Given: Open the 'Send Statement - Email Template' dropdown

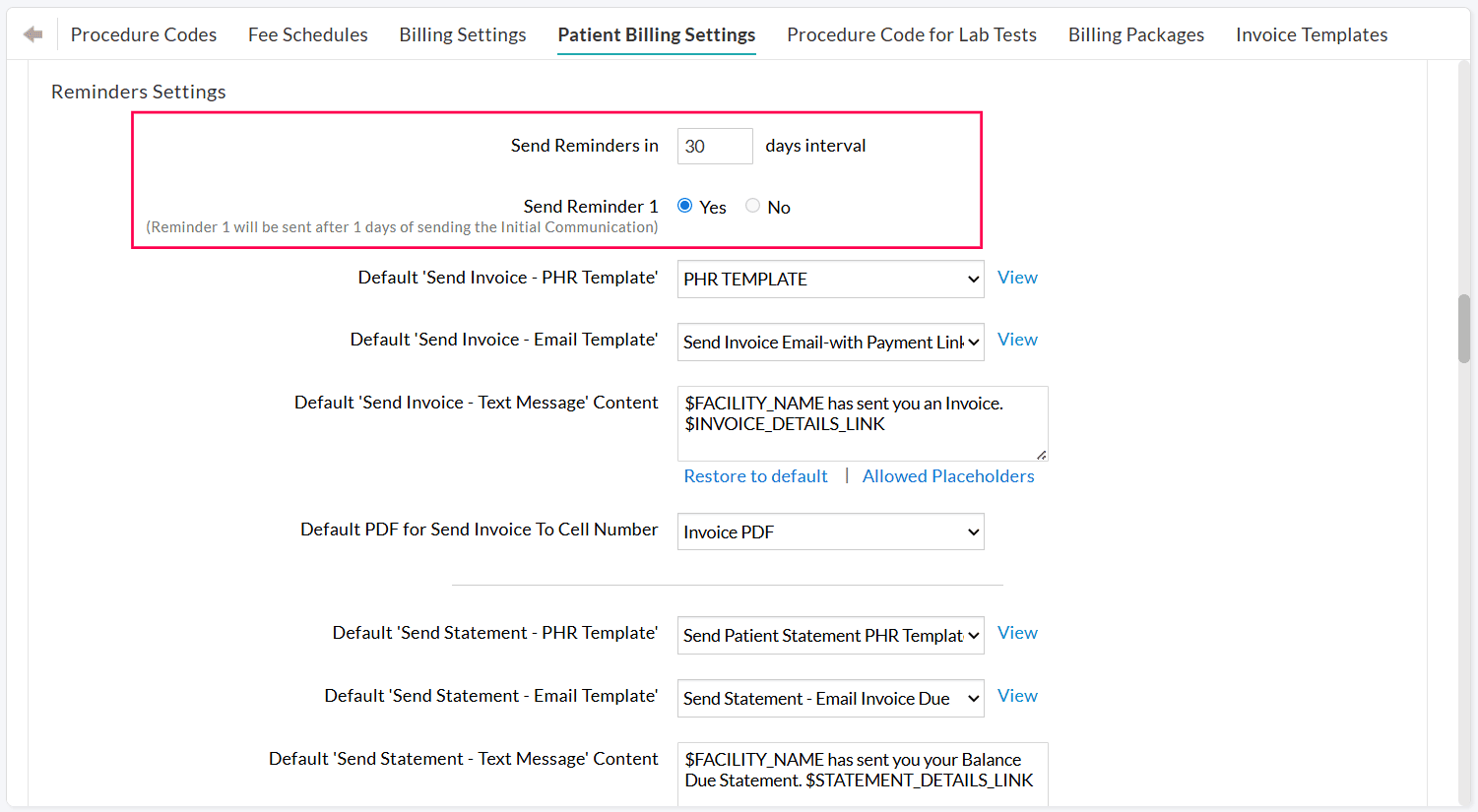Looking at the screenshot, I should point(830,698).
